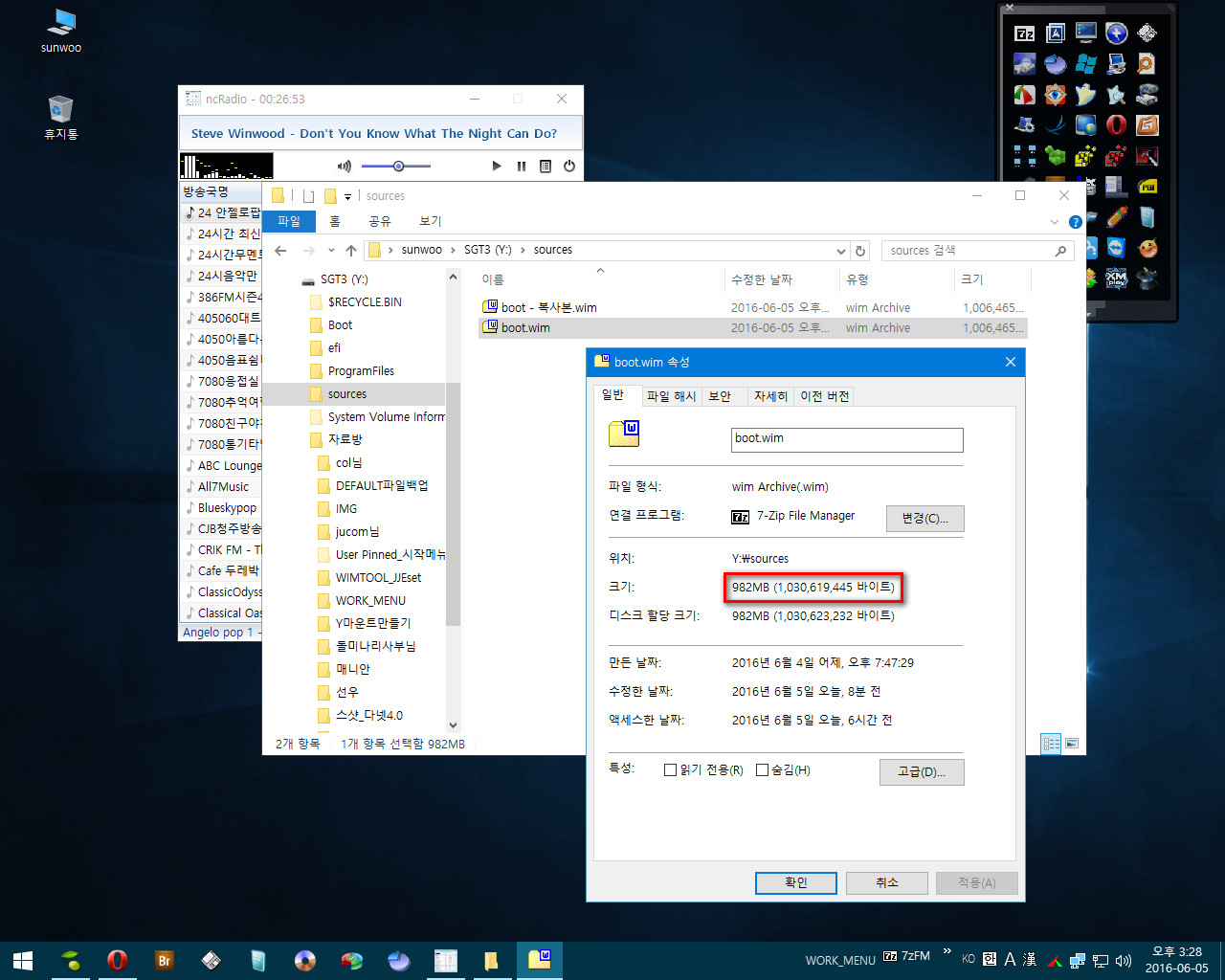
Task: Open the 보기 ribbon tab
Action: click(431, 221)
